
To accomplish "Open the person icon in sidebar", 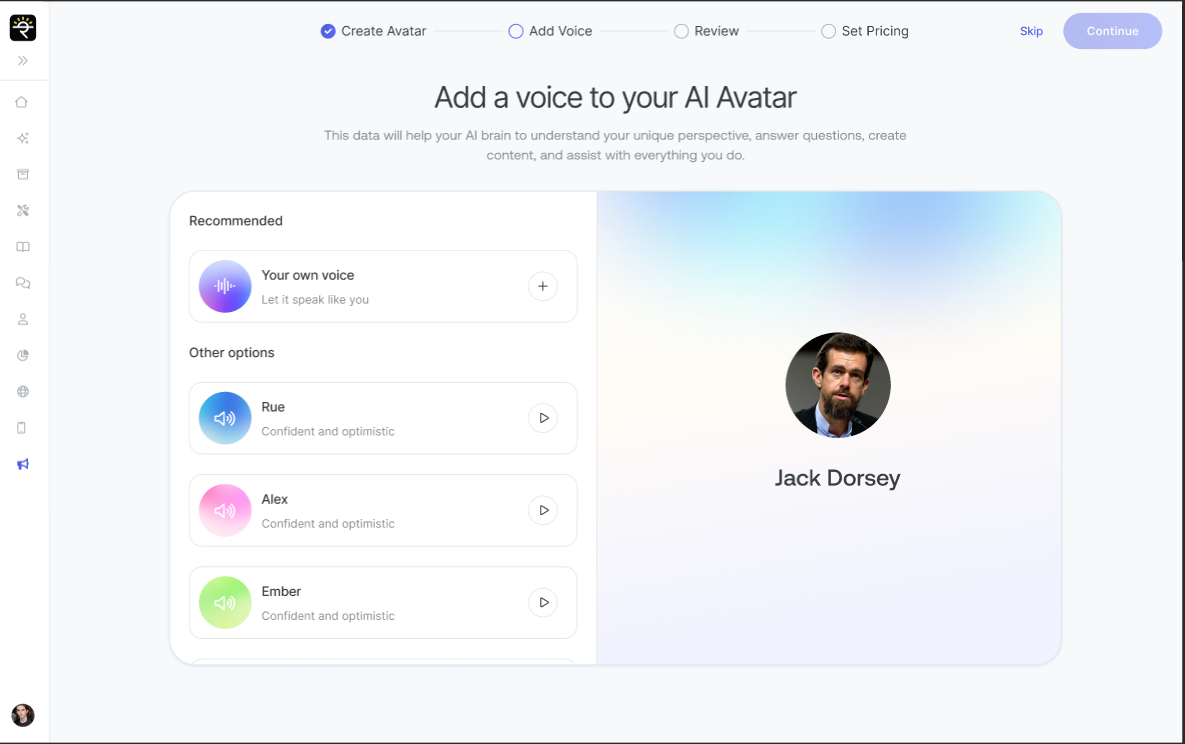I will (x=23, y=319).
